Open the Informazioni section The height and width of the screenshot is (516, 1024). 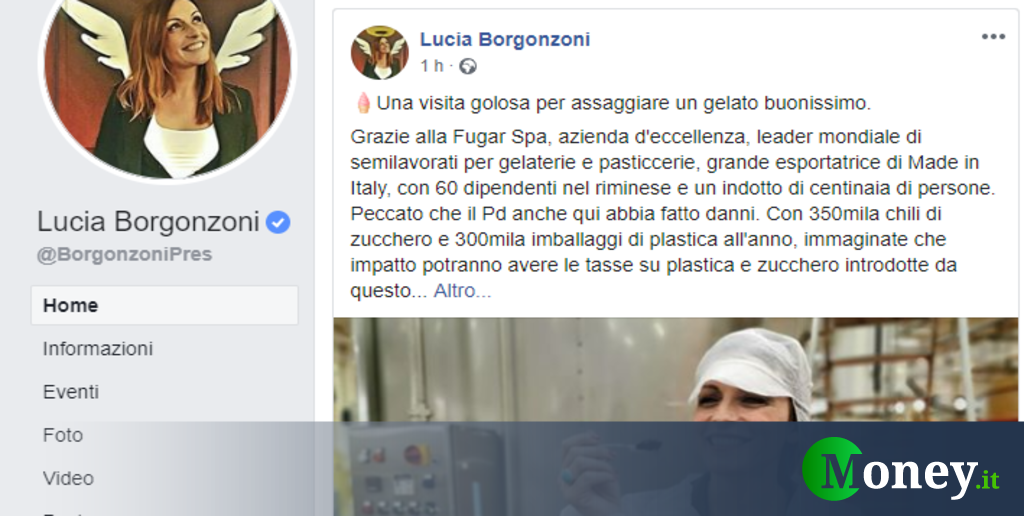(97, 349)
